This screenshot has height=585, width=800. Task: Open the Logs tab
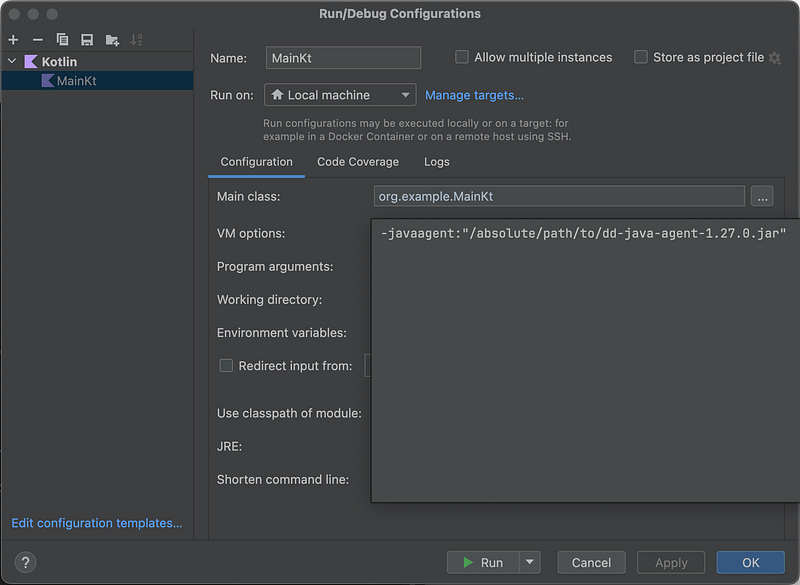436,162
